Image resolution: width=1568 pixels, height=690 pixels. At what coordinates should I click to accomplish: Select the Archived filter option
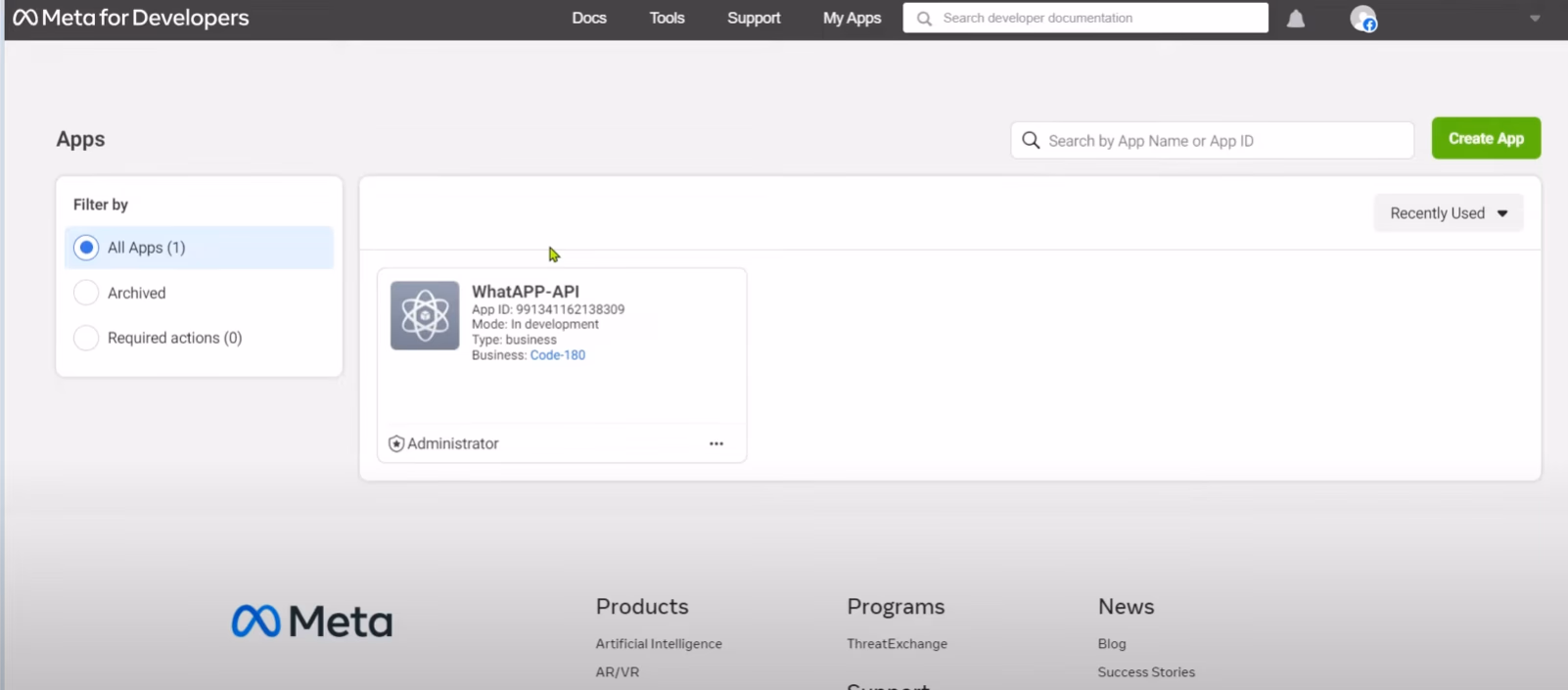pyautogui.click(x=86, y=293)
